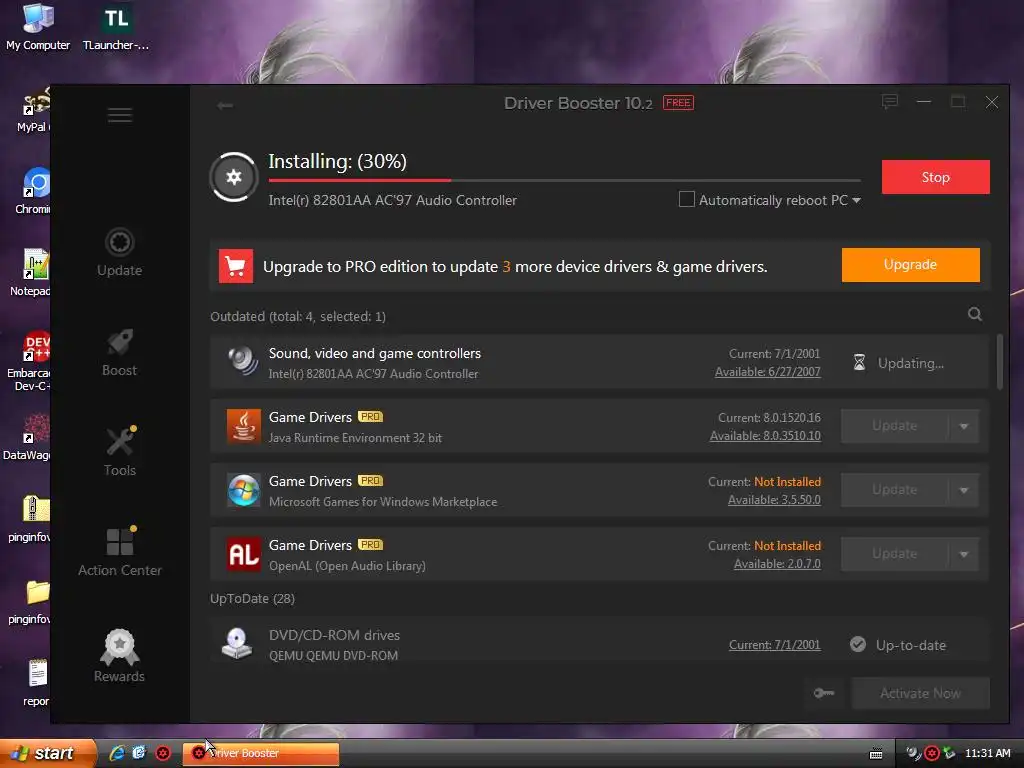
Task: Open the Available: 8.0.3510.10 link
Action: tap(765, 436)
